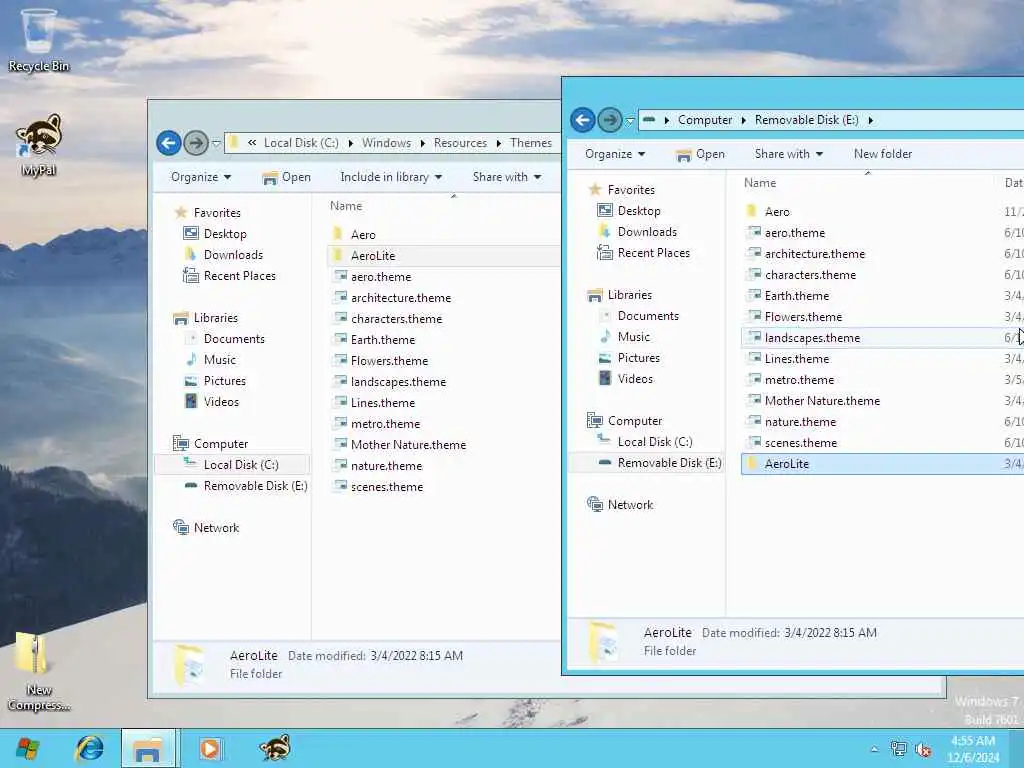Open MyPal raccoon icon in taskbar

coord(275,748)
